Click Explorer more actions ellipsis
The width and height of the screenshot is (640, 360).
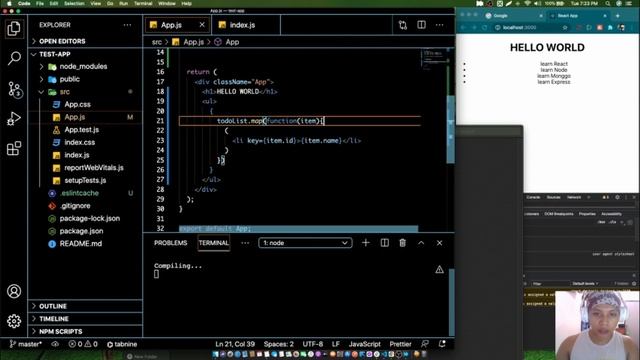(x=127, y=25)
